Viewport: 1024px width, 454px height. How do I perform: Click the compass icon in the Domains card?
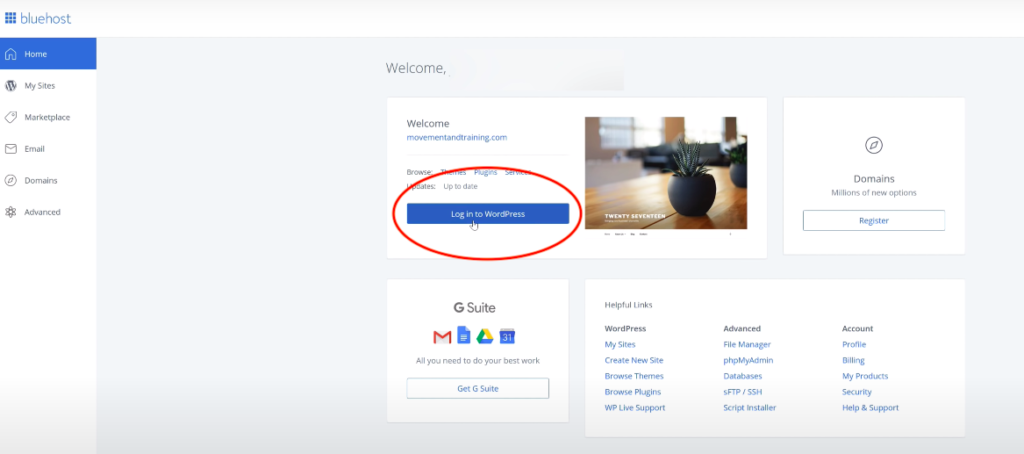(x=874, y=145)
